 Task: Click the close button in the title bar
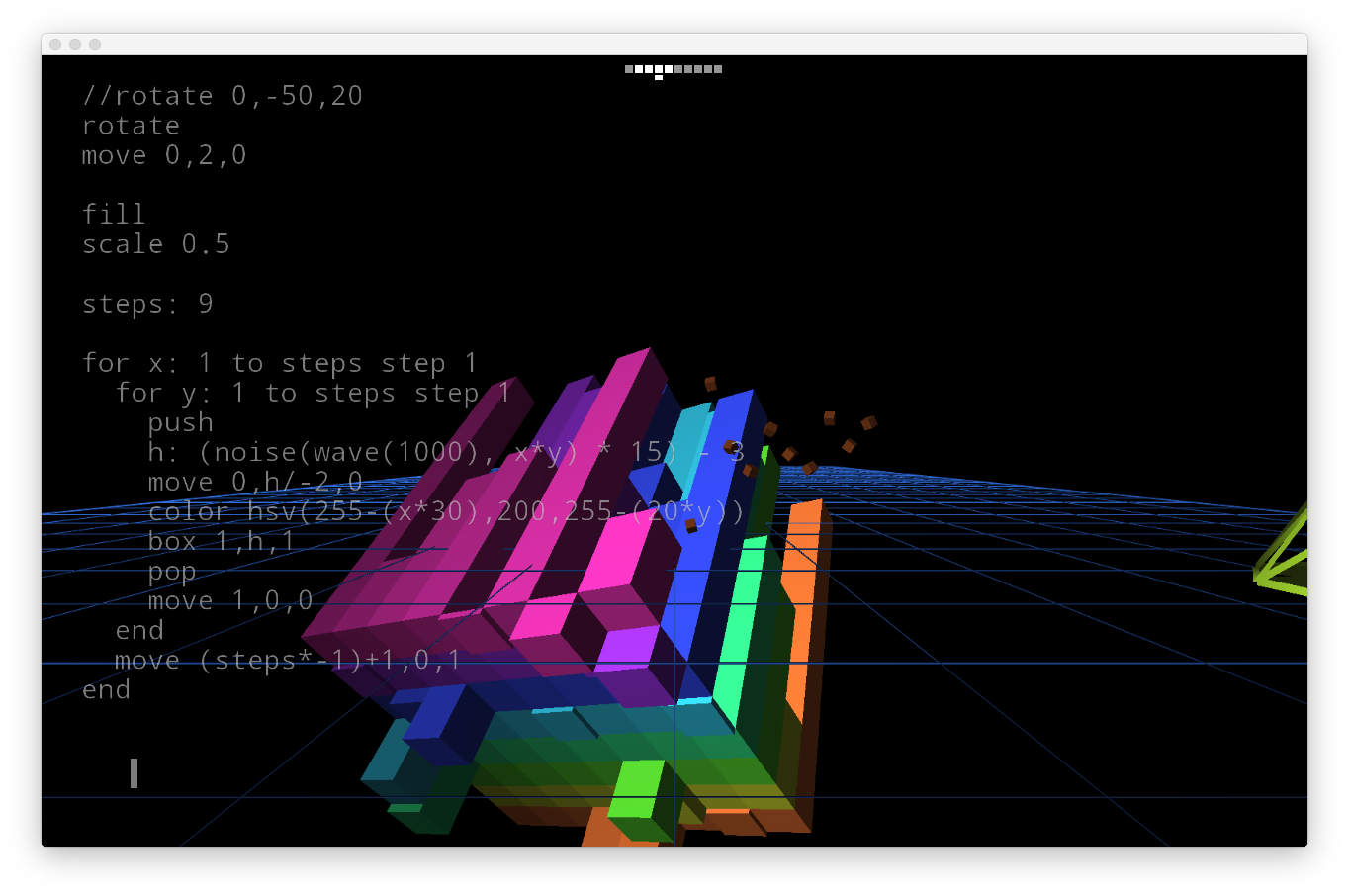coord(55,45)
